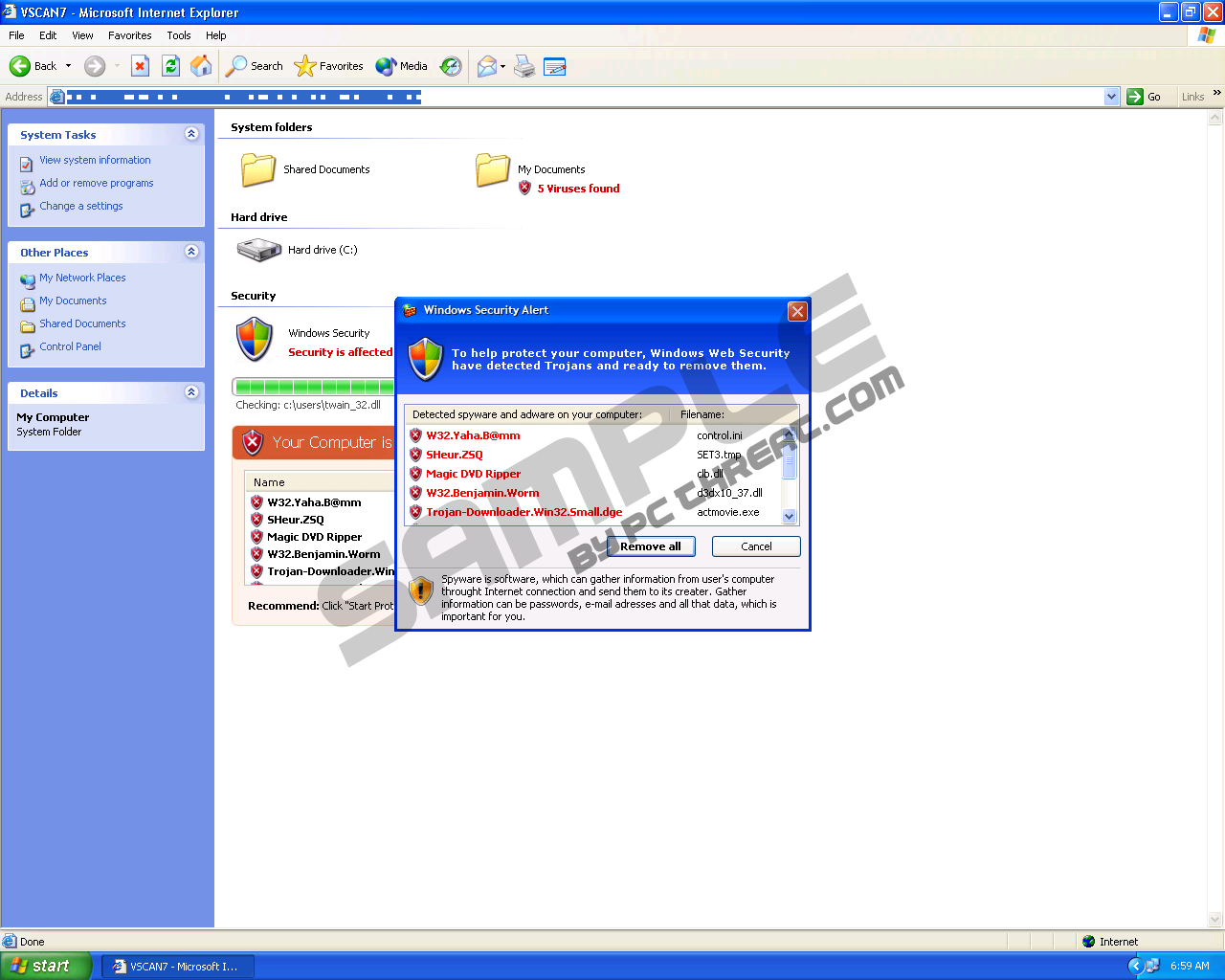Click the Favorites star icon
This screenshot has height=980, width=1225.
[x=305, y=66]
